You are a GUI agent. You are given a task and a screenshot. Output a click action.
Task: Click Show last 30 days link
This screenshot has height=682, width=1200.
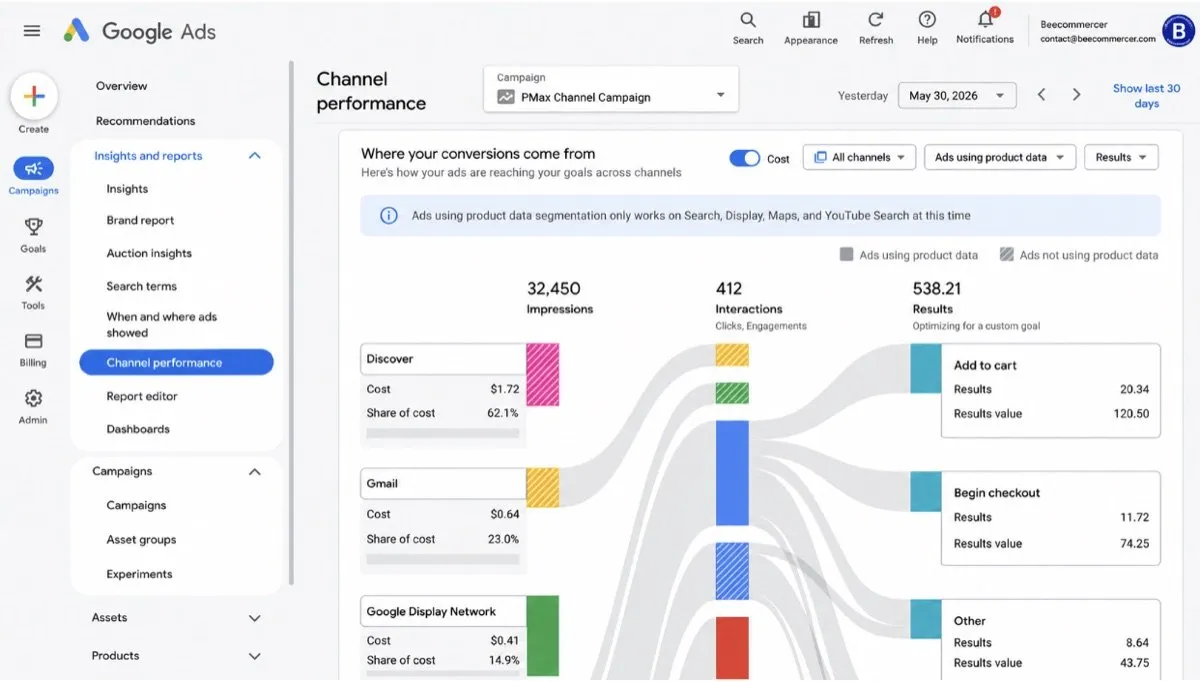(1146, 96)
